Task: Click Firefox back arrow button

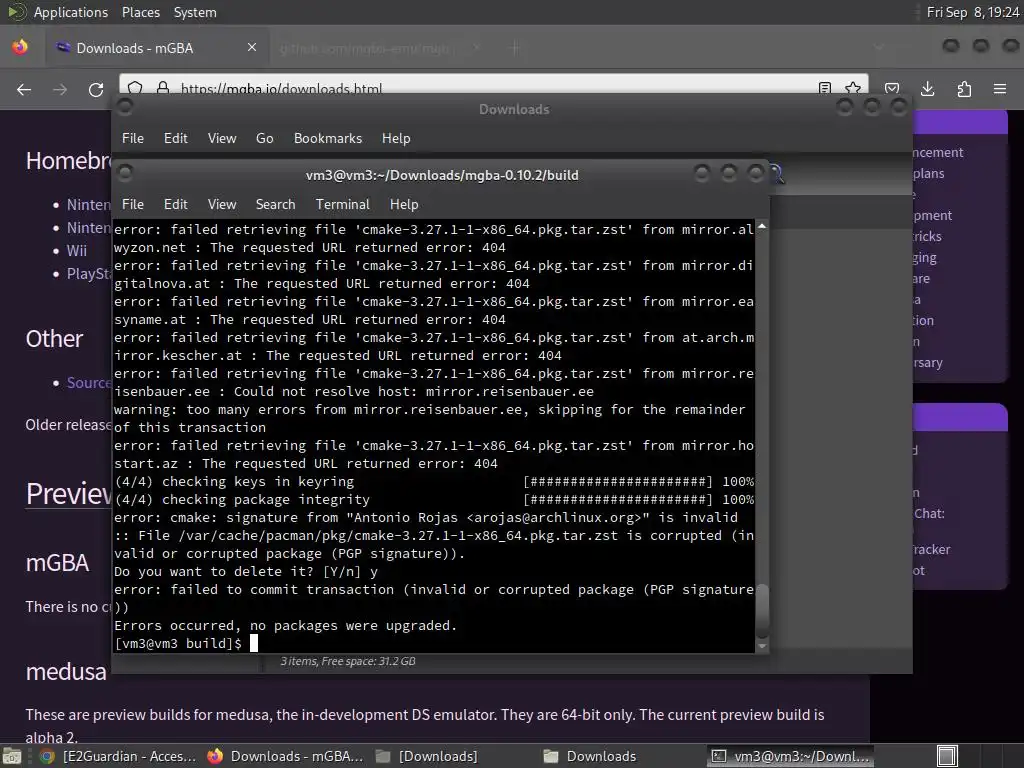Action: [x=24, y=89]
